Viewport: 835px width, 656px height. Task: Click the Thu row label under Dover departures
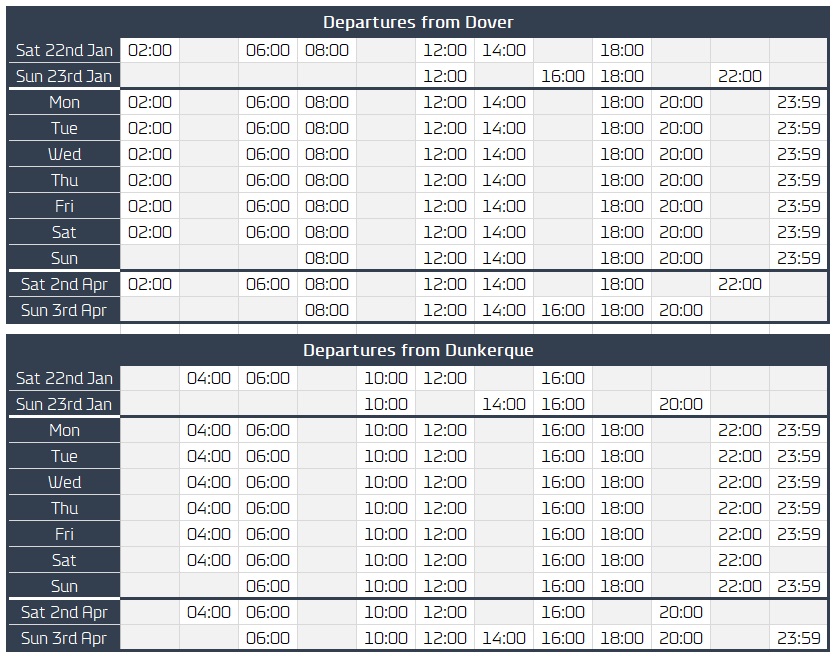pos(64,180)
